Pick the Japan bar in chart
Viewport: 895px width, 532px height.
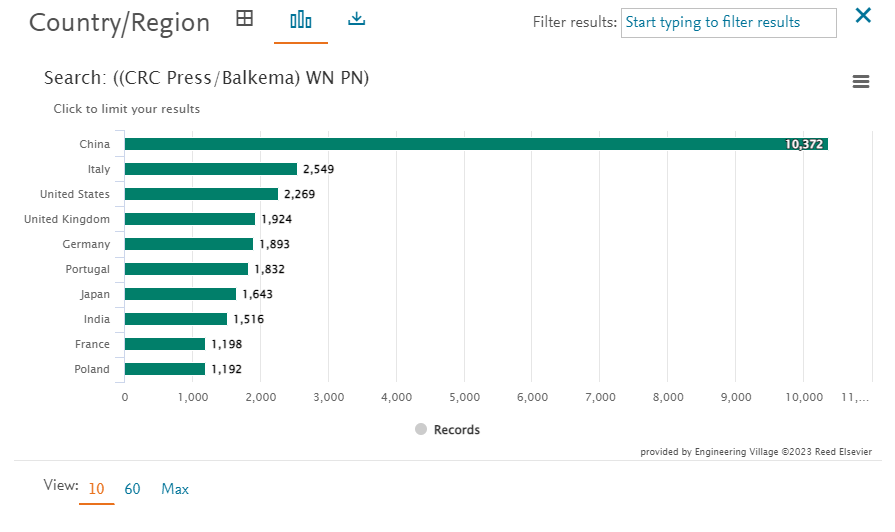180,294
